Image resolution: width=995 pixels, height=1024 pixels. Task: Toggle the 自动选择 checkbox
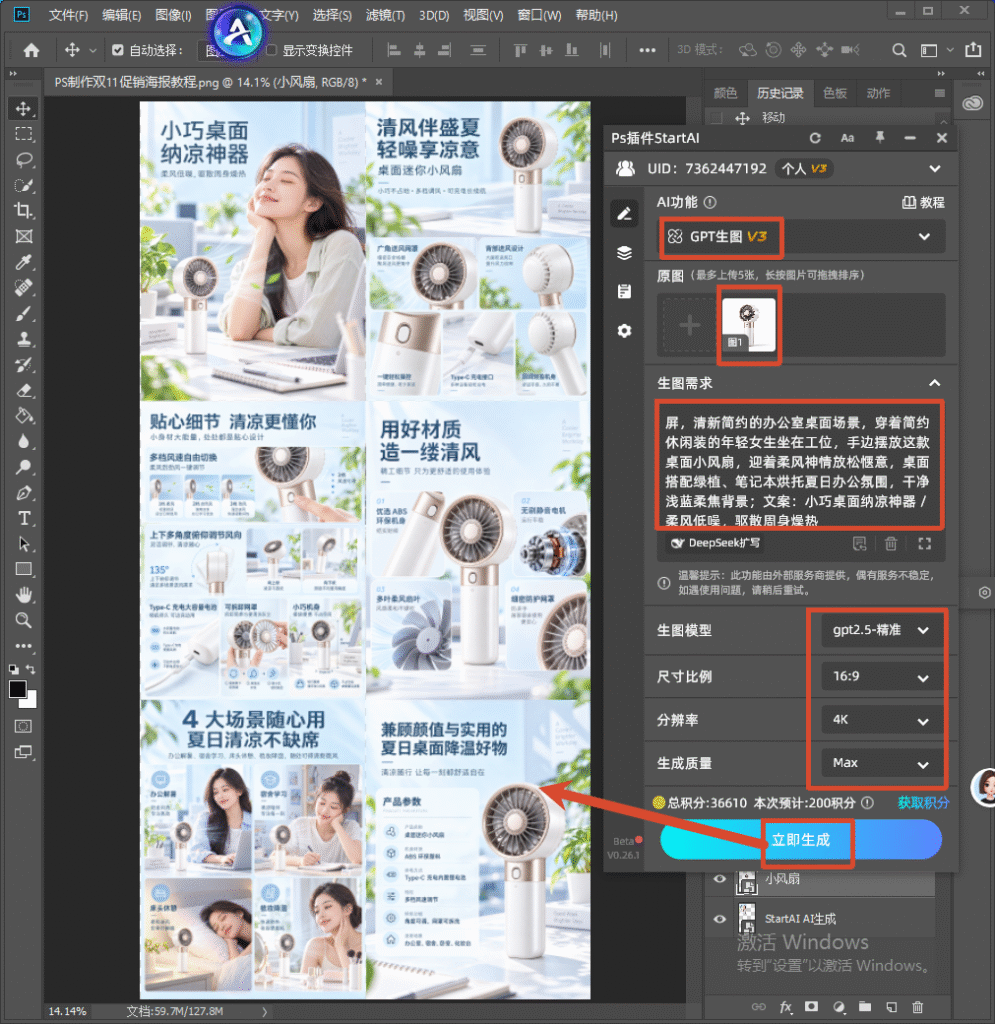coord(118,50)
